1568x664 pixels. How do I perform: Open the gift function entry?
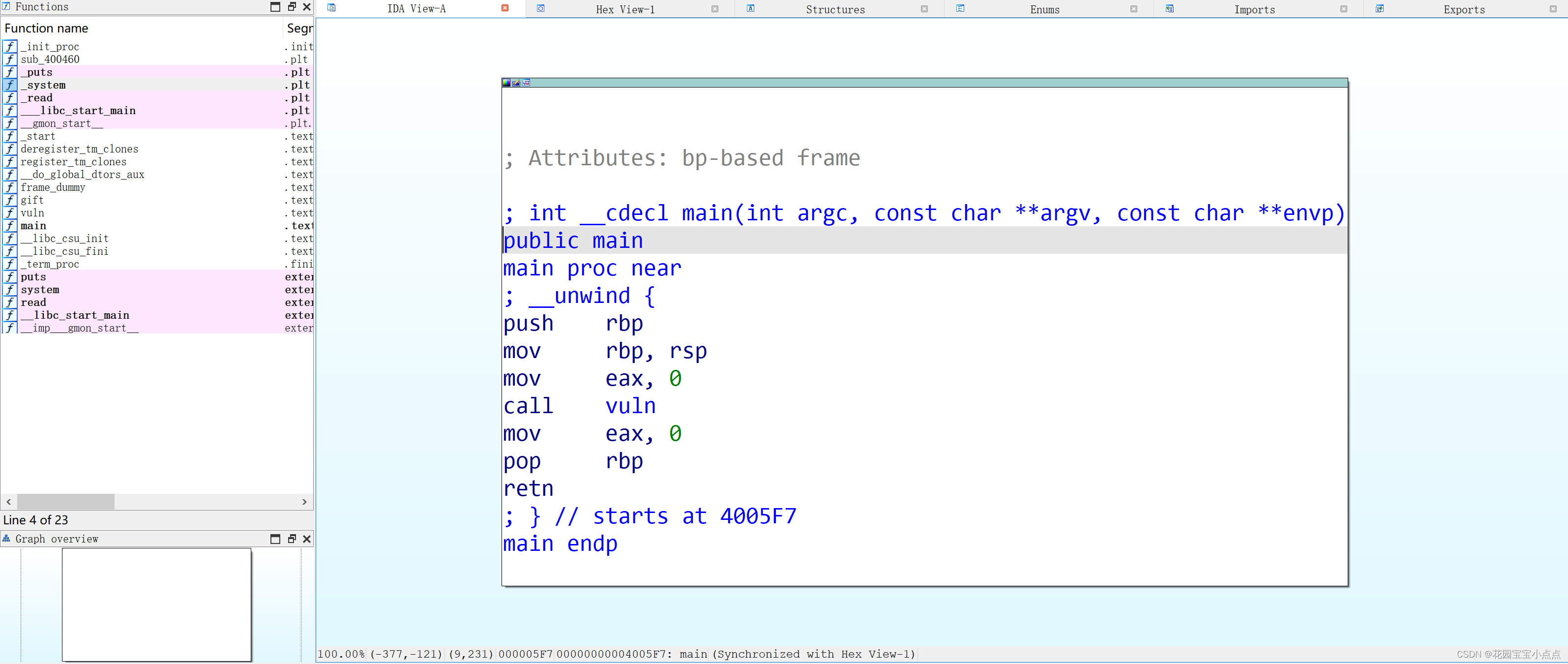(x=157, y=200)
